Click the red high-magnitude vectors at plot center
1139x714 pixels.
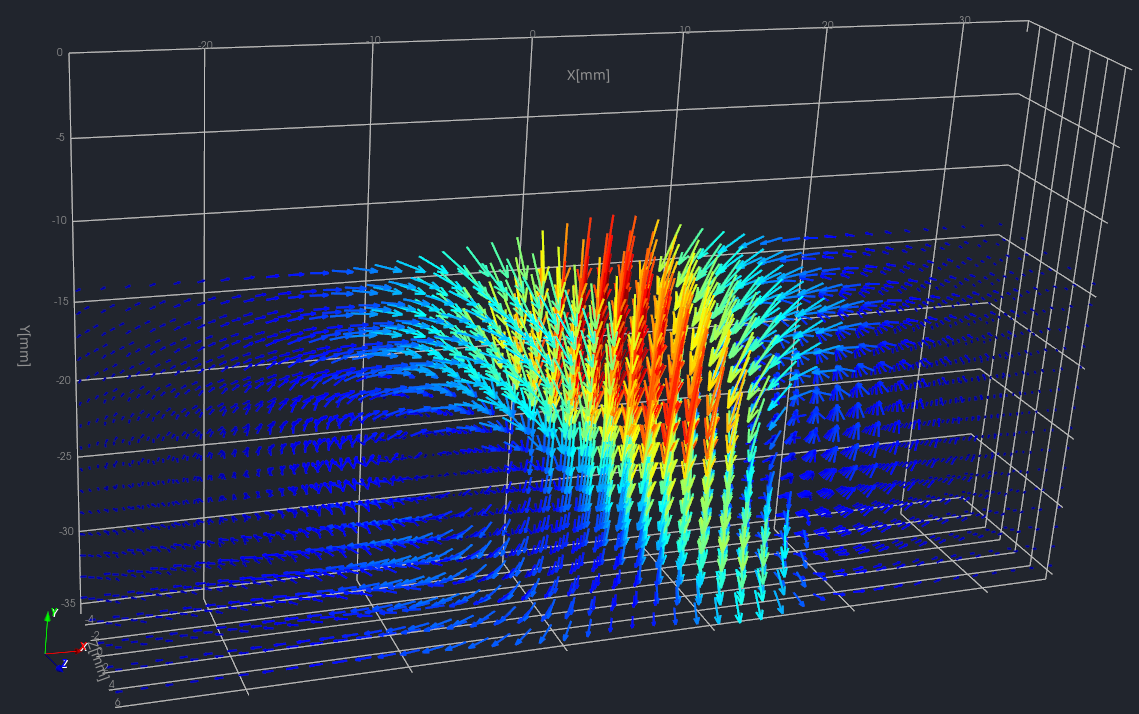tap(625, 300)
